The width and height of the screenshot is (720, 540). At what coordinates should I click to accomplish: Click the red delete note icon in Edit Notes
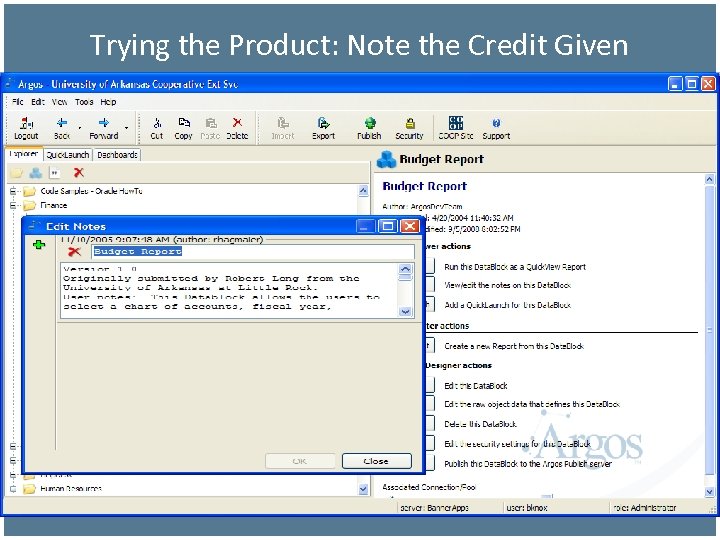[x=74, y=252]
